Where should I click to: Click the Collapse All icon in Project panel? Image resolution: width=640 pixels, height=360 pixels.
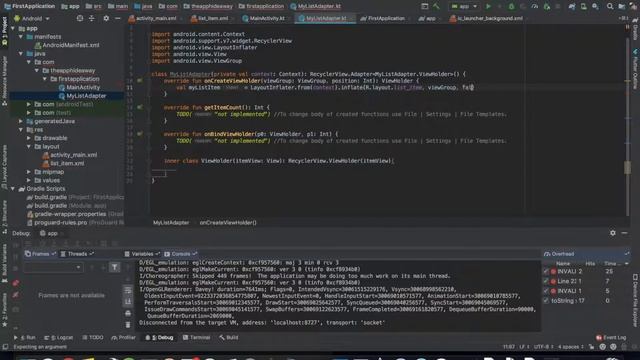coord(92,18)
